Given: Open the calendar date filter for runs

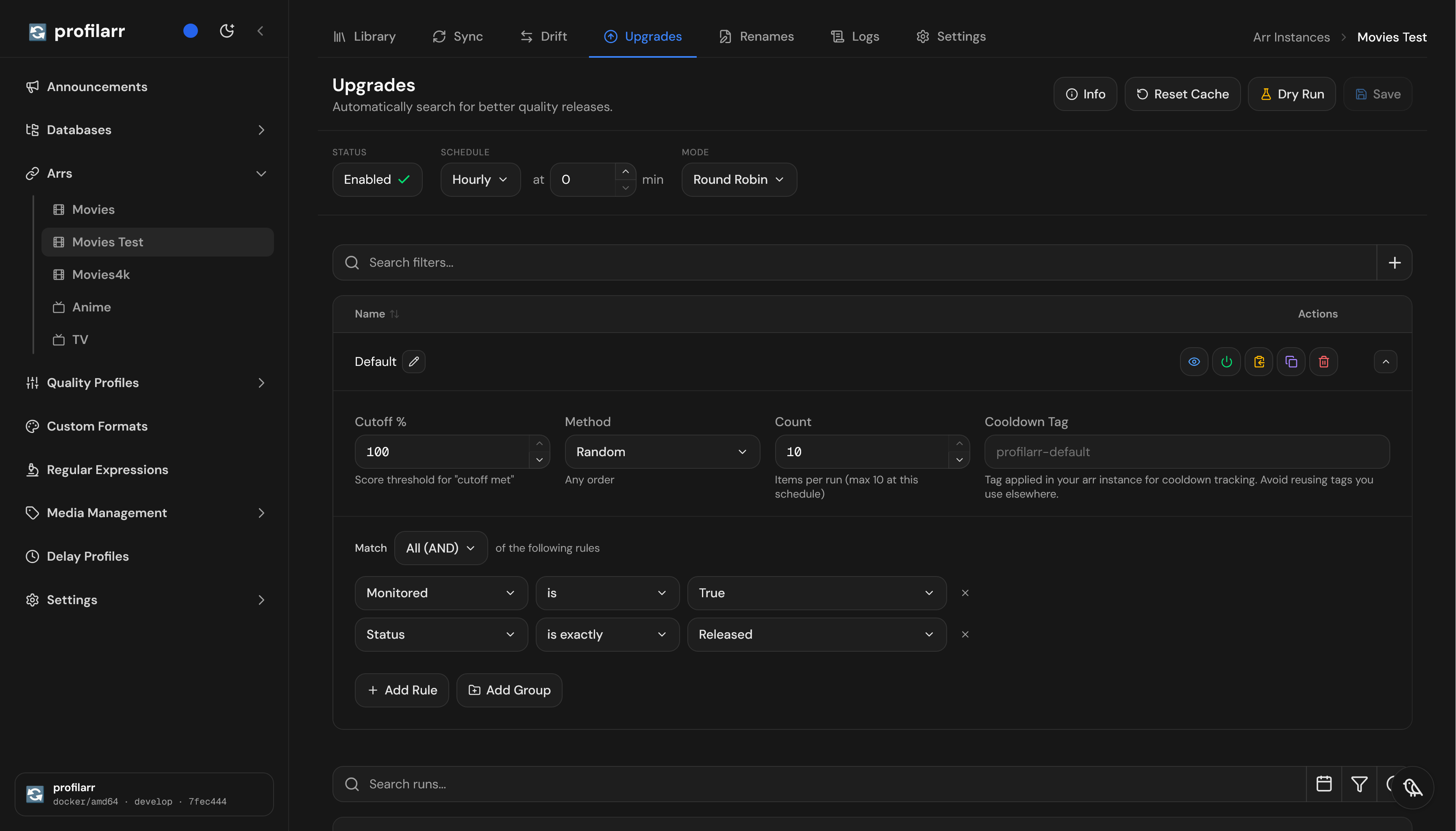Looking at the screenshot, I should coord(1323,784).
